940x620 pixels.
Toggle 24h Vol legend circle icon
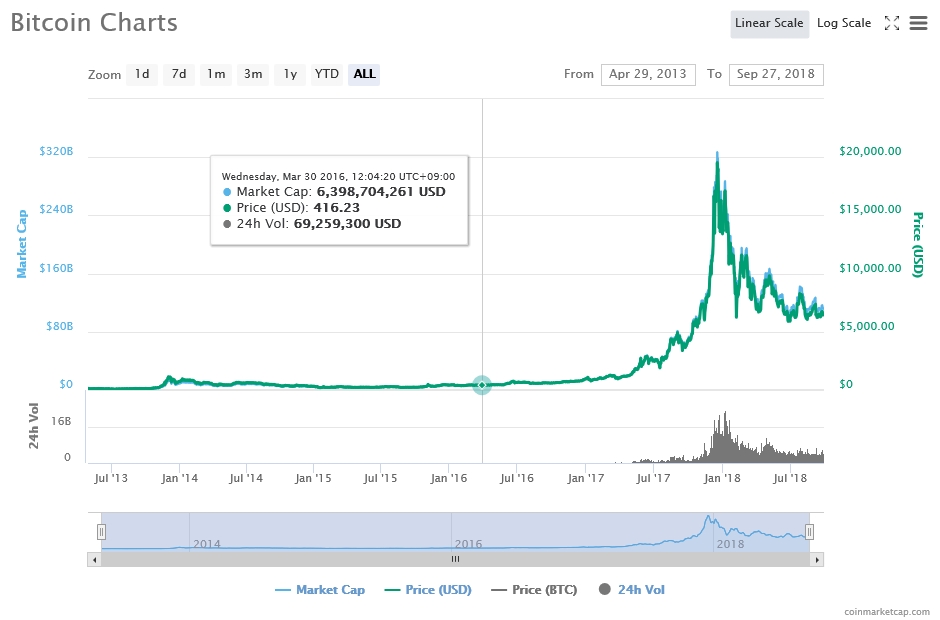pyautogui.click(x=605, y=590)
